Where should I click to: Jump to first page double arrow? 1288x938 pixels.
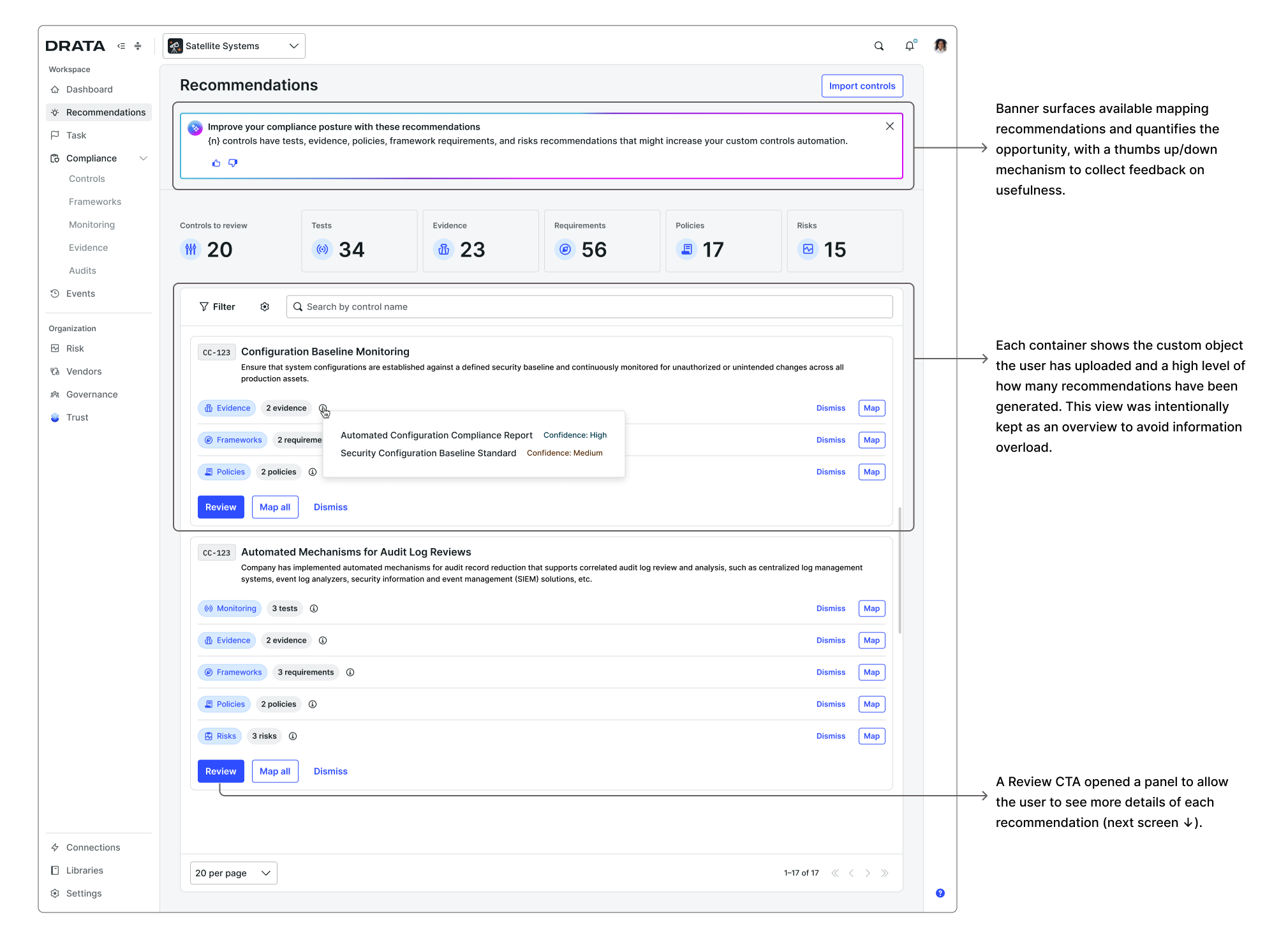point(835,873)
